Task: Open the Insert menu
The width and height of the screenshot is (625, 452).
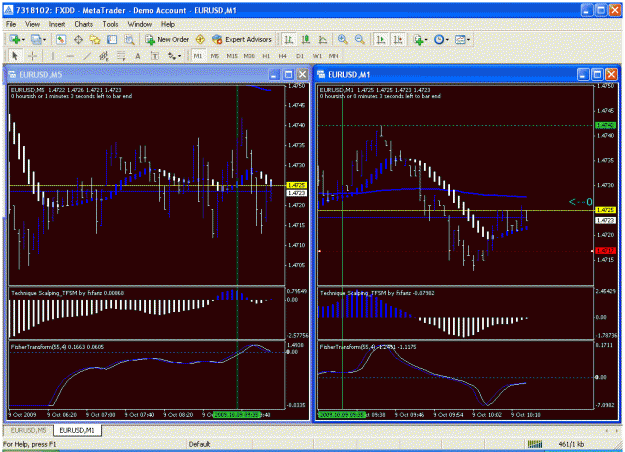Action: point(57,24)
